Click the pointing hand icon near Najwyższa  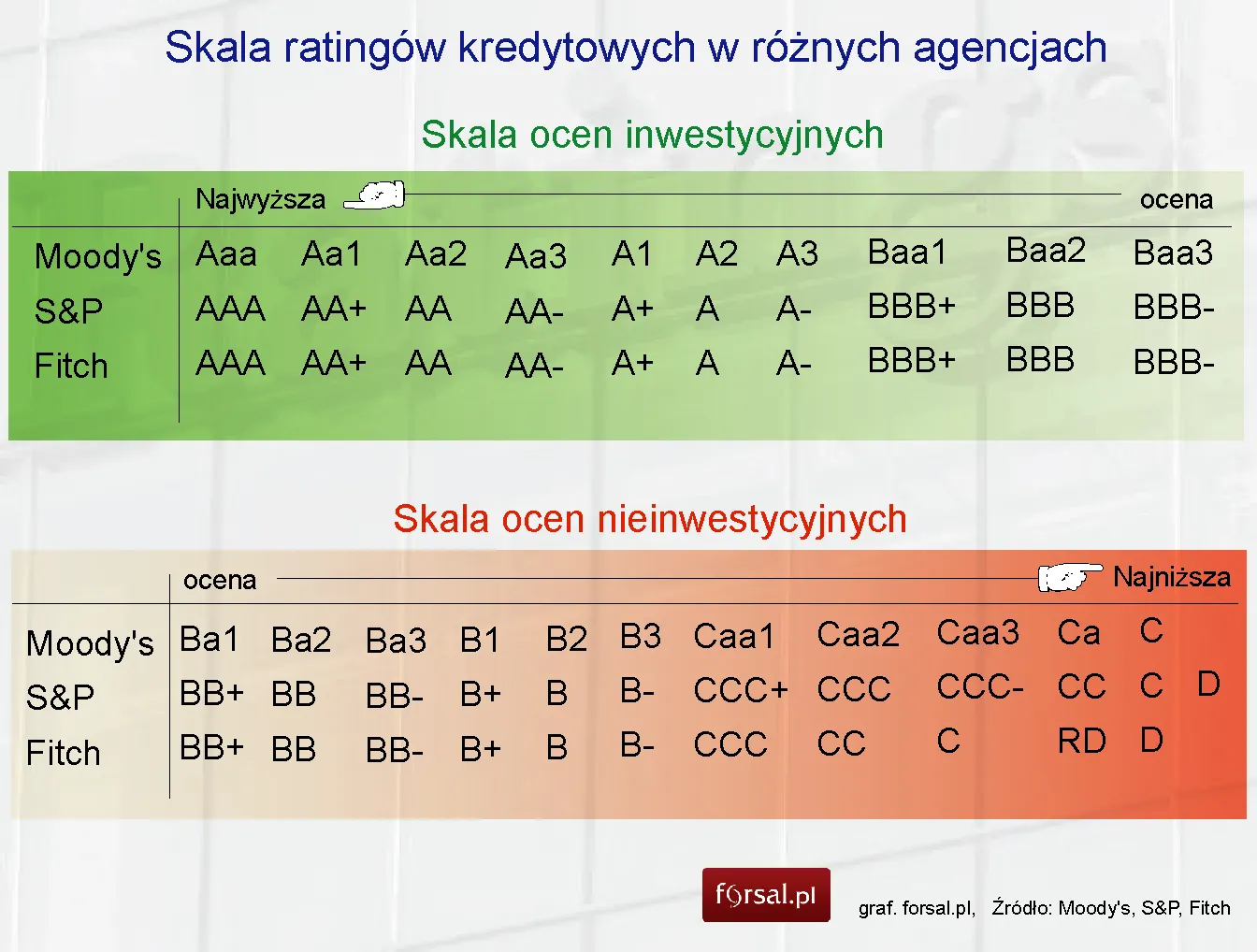tap(374, 195)
